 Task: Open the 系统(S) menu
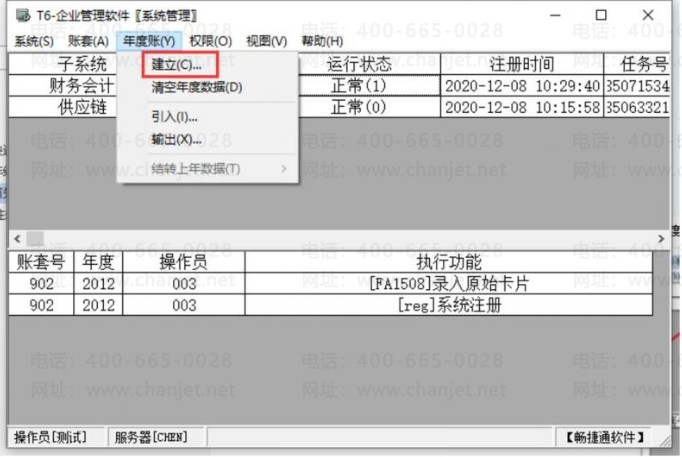34,41
